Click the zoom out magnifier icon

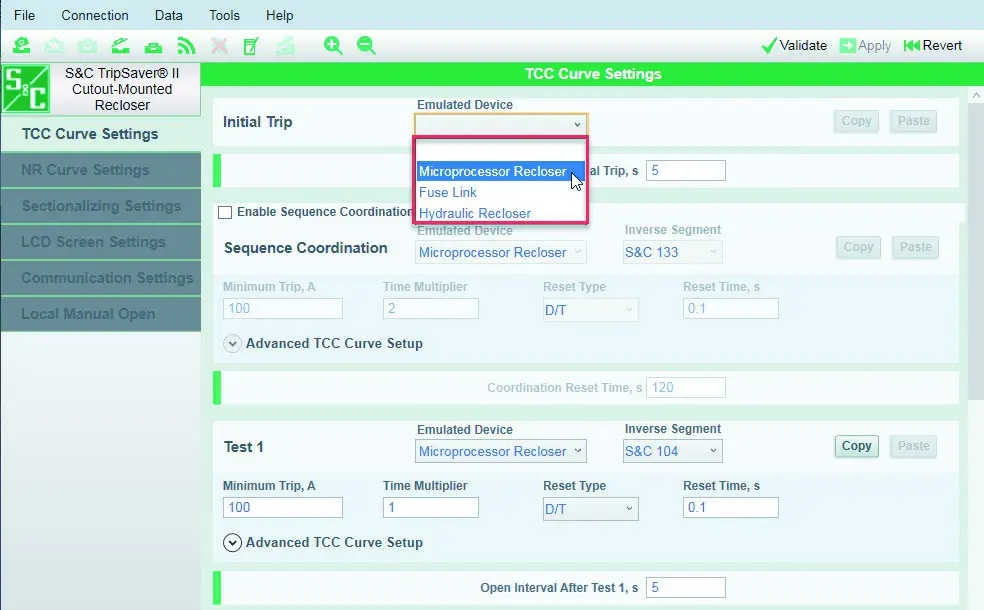click(366, 45)
